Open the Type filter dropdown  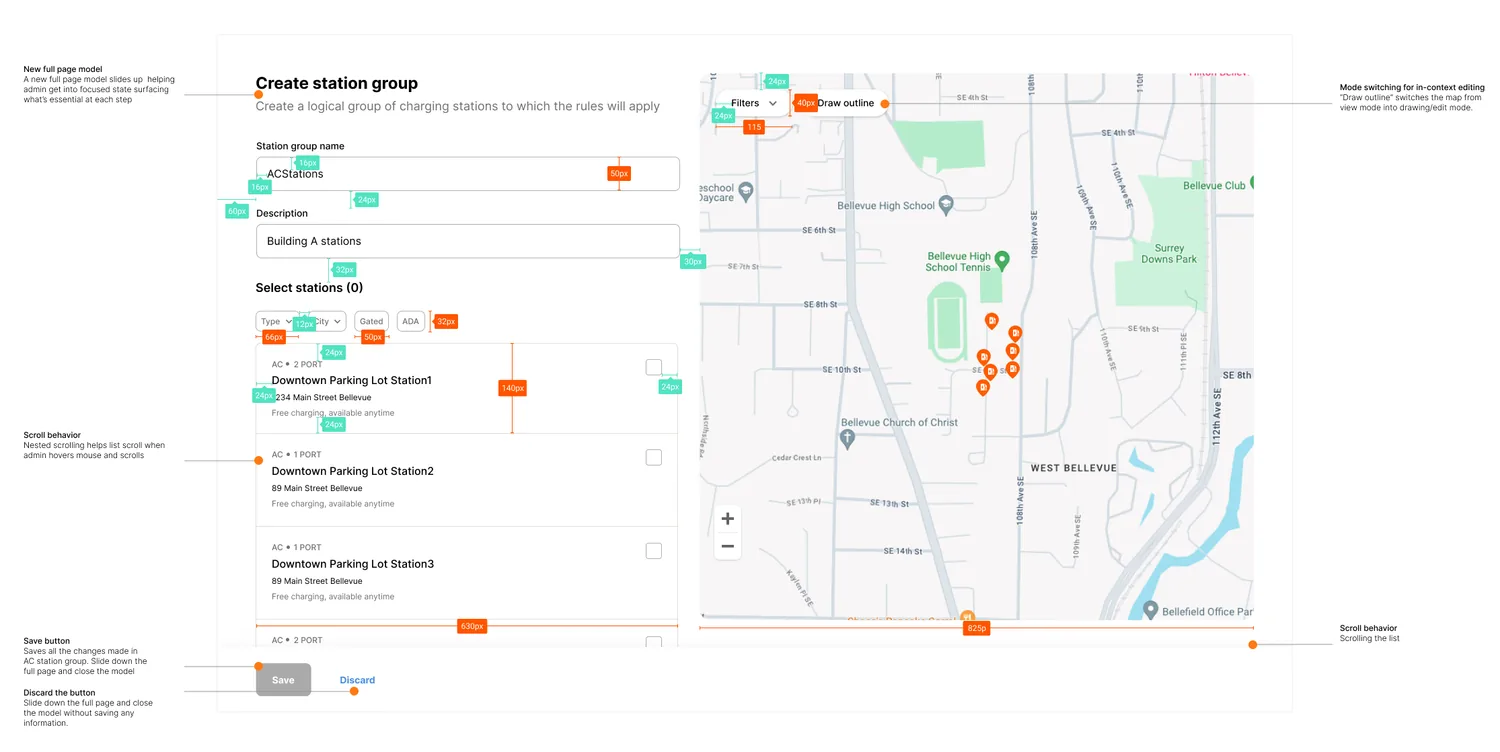point(277,321)
